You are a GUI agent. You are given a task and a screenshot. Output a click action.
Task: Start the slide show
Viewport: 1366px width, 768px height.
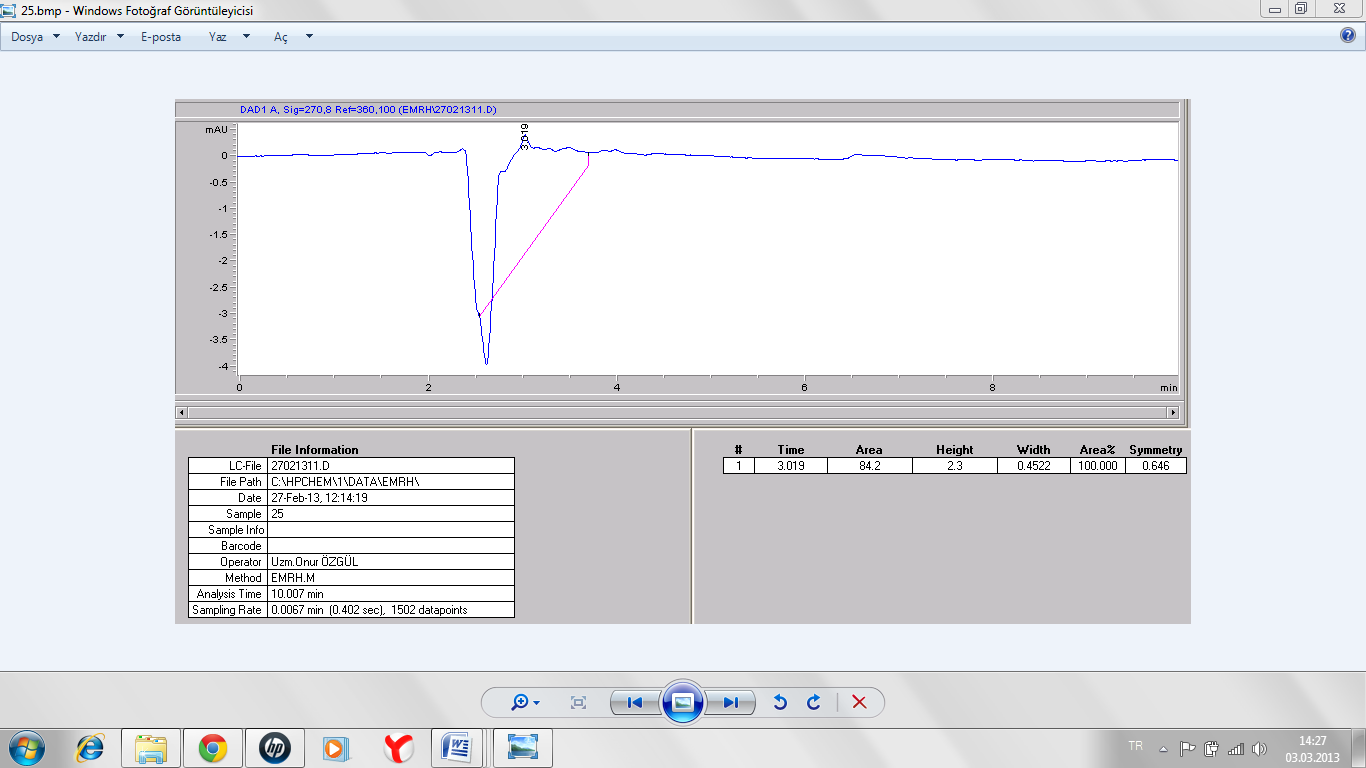683,703
